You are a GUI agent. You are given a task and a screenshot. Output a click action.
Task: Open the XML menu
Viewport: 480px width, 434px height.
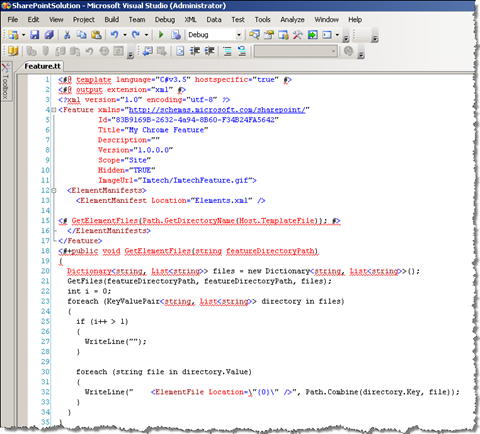(191, 20)
